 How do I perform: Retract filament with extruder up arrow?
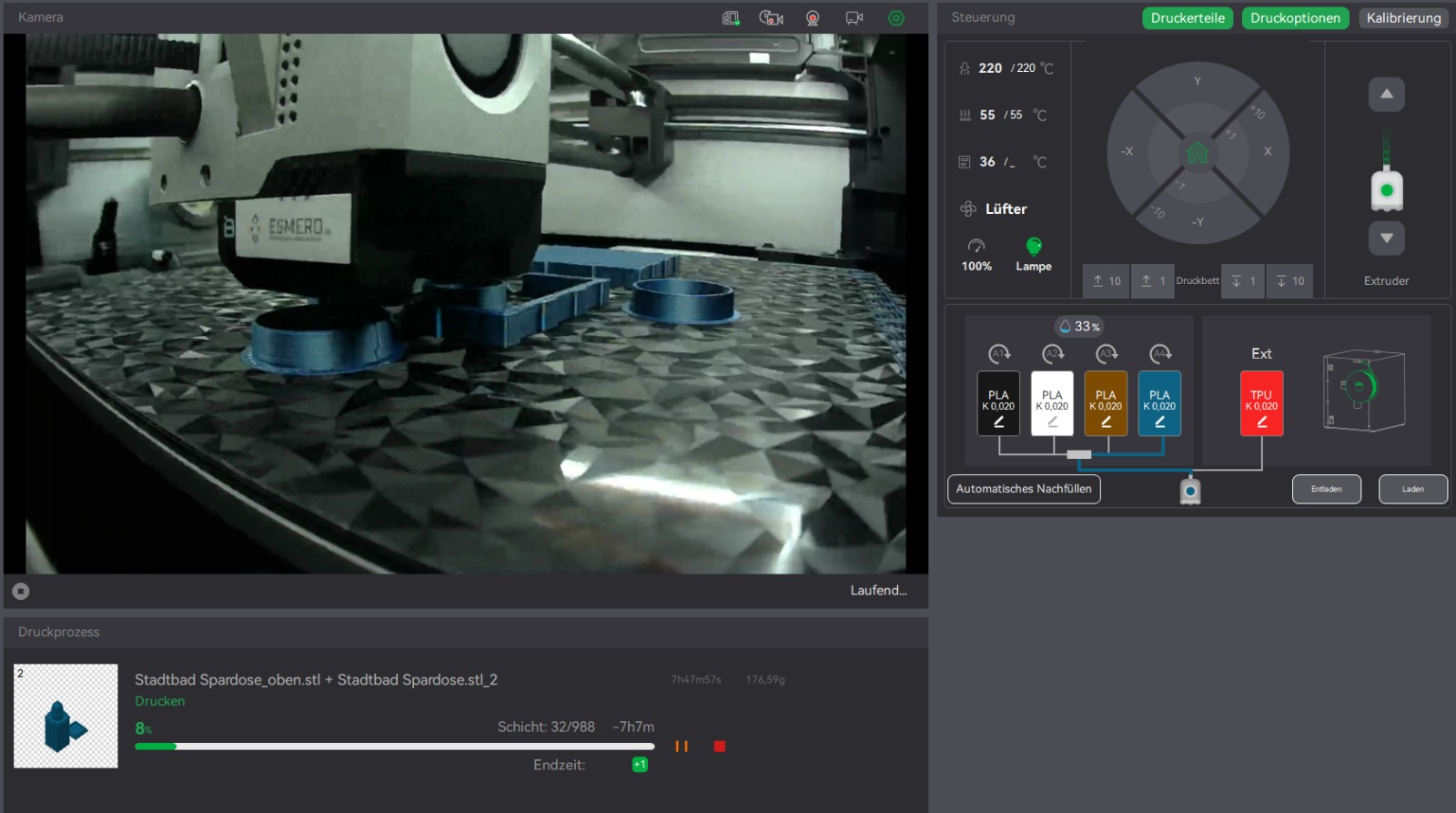(1386, 95)
